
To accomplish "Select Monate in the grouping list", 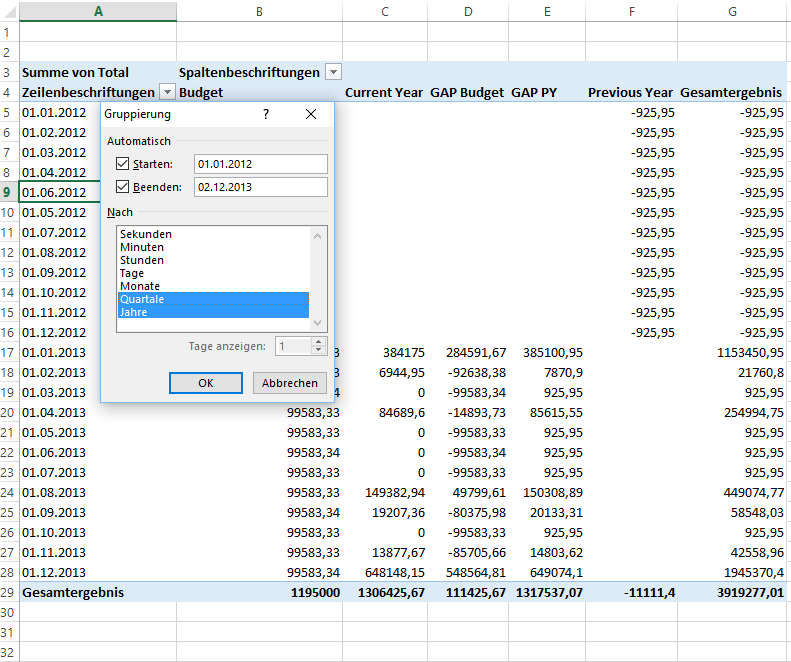I will [140, 286].
